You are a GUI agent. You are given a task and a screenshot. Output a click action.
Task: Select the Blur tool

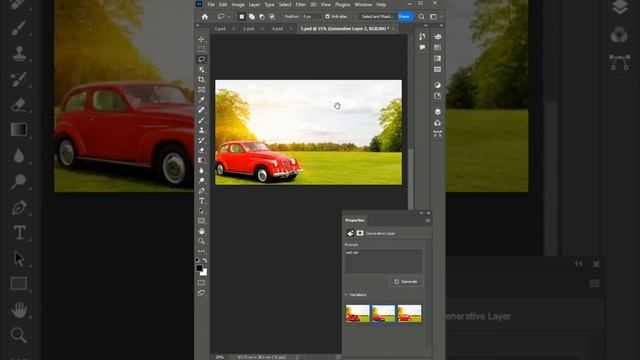point(201,170)
